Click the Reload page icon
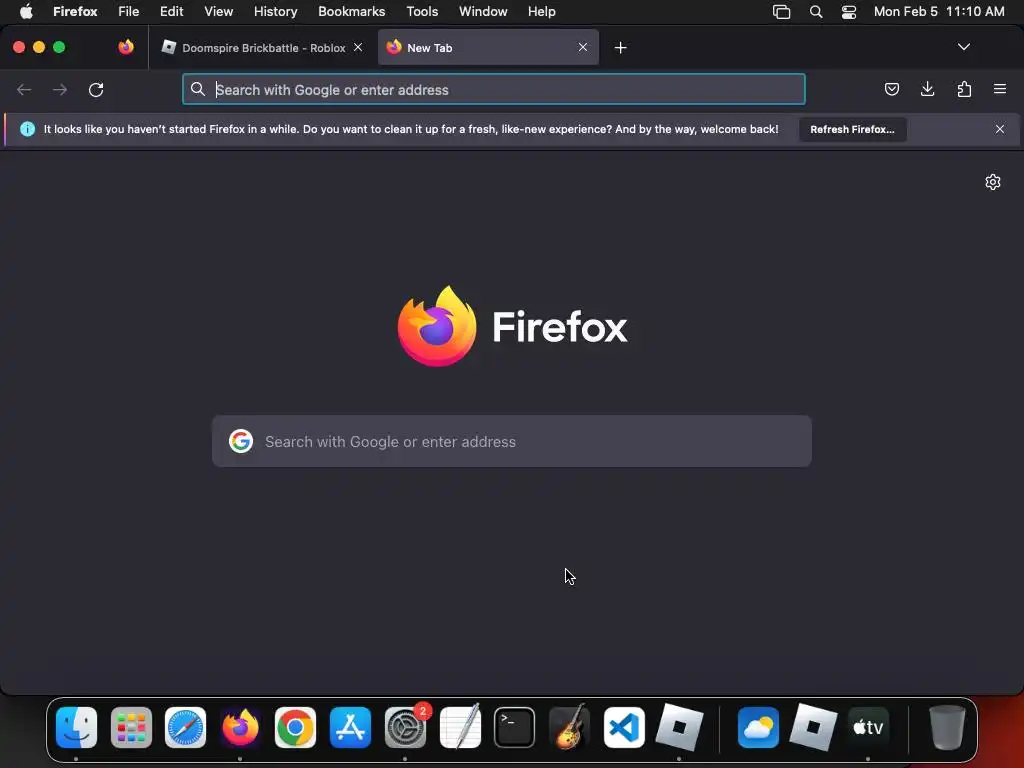This screenshot has height=768, width=1024. click(x=96, y=89)
